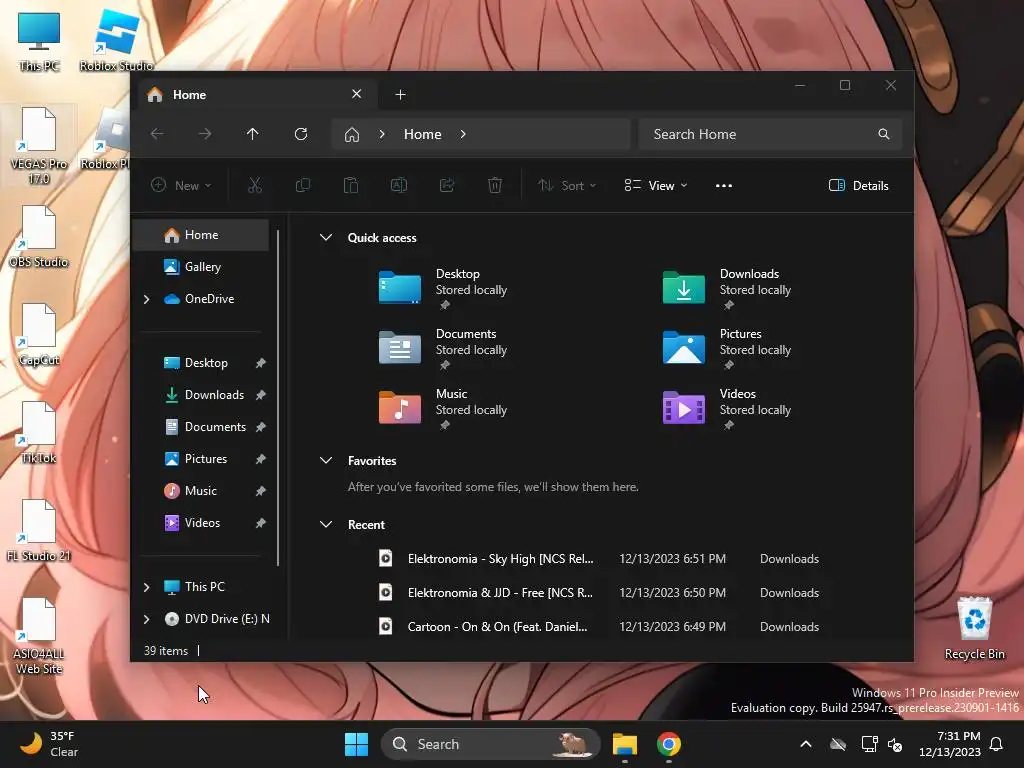Collapse the Recent section
The image size is (1024, 768).
tap(326, 524)
